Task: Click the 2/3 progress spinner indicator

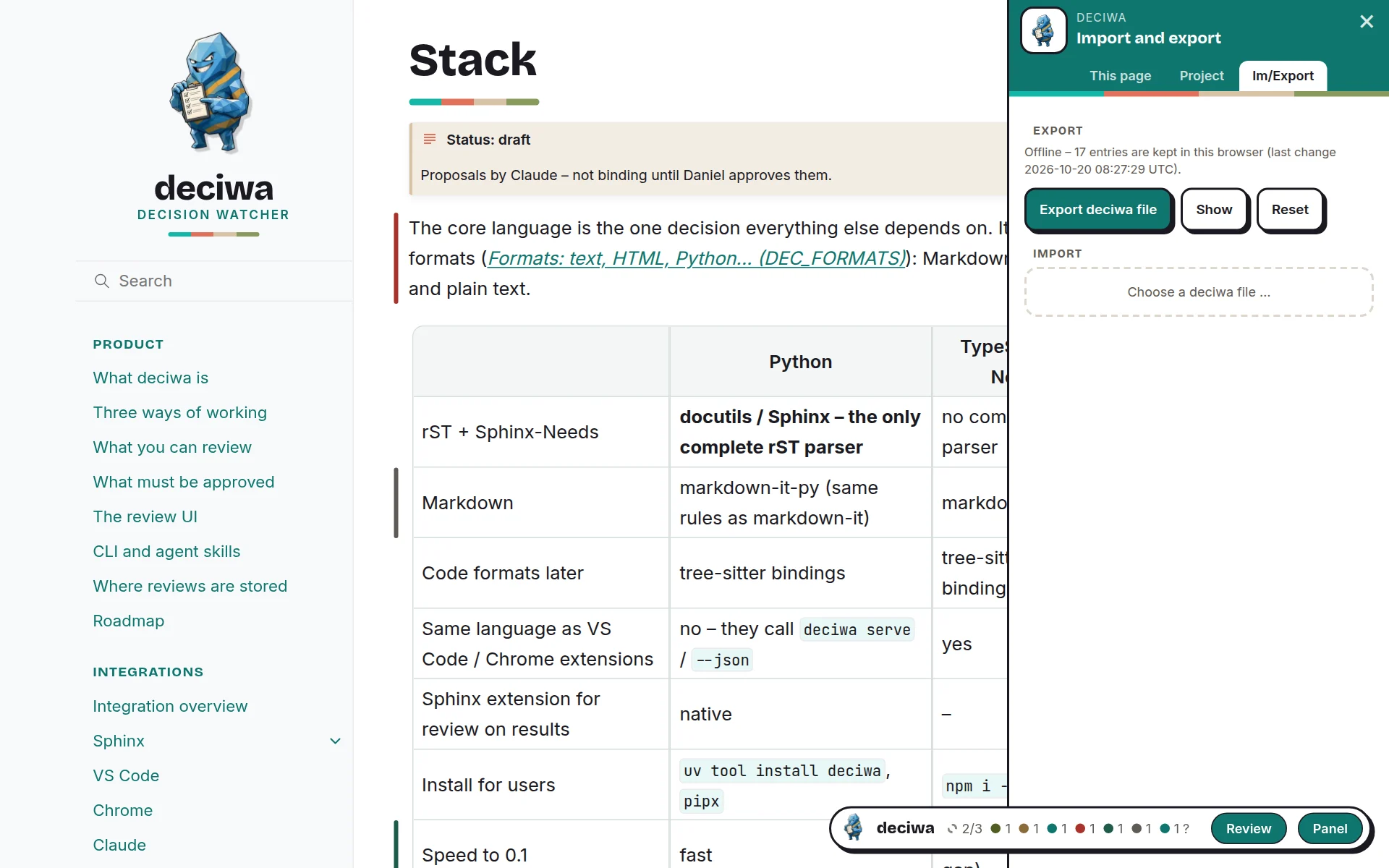Action: (x=952, y=829)
